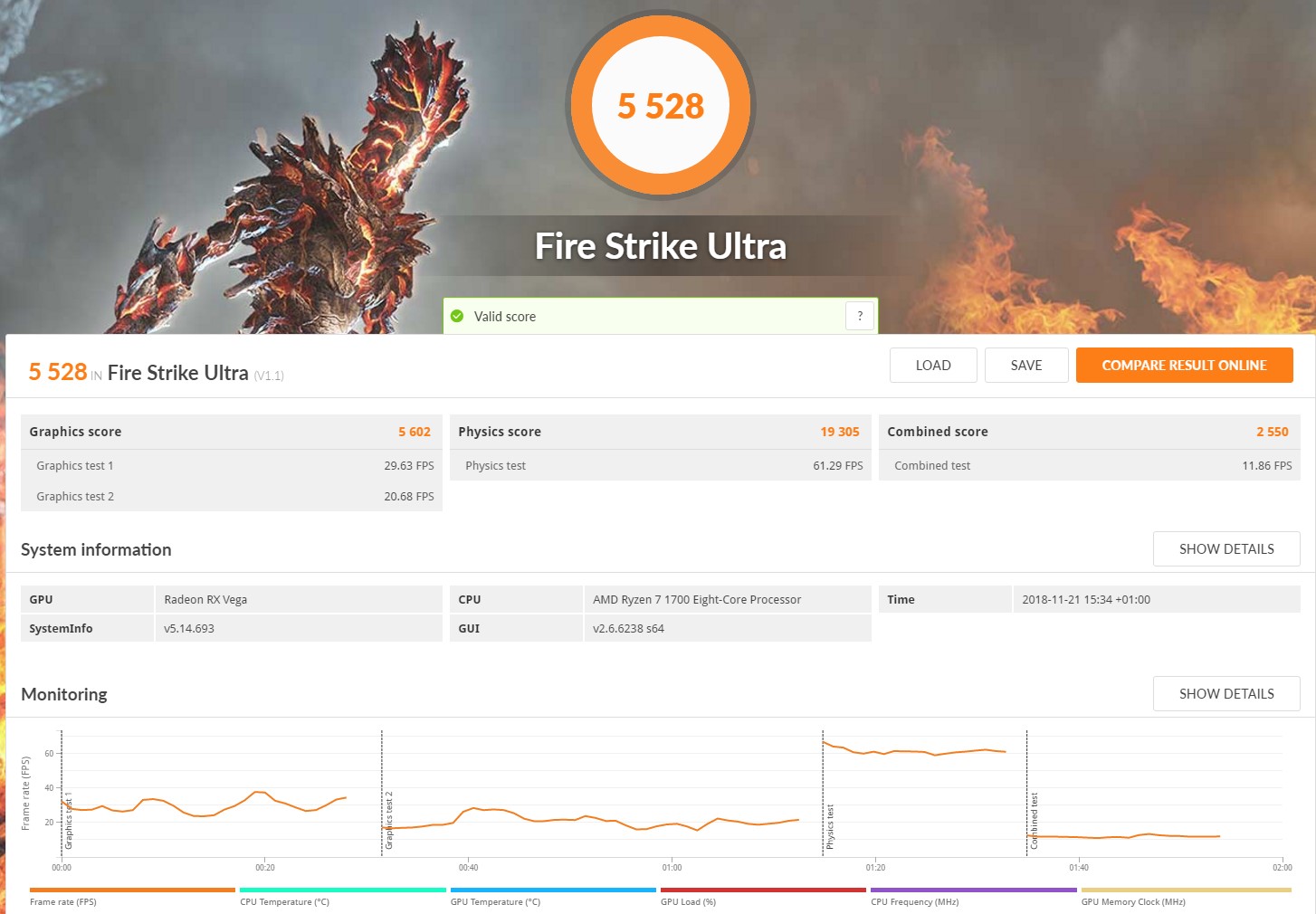The height and width of the screenshot is (914, 1316).
Task: Click the big 5 528 score circle
Action: tap(661, 105)
